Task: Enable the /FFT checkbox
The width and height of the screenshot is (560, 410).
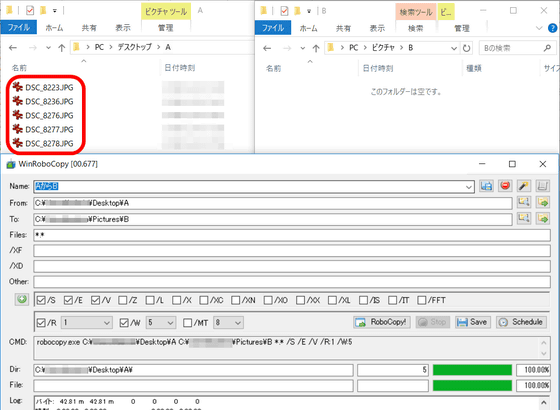Action: pyautogui.click(x=422, y=300)
